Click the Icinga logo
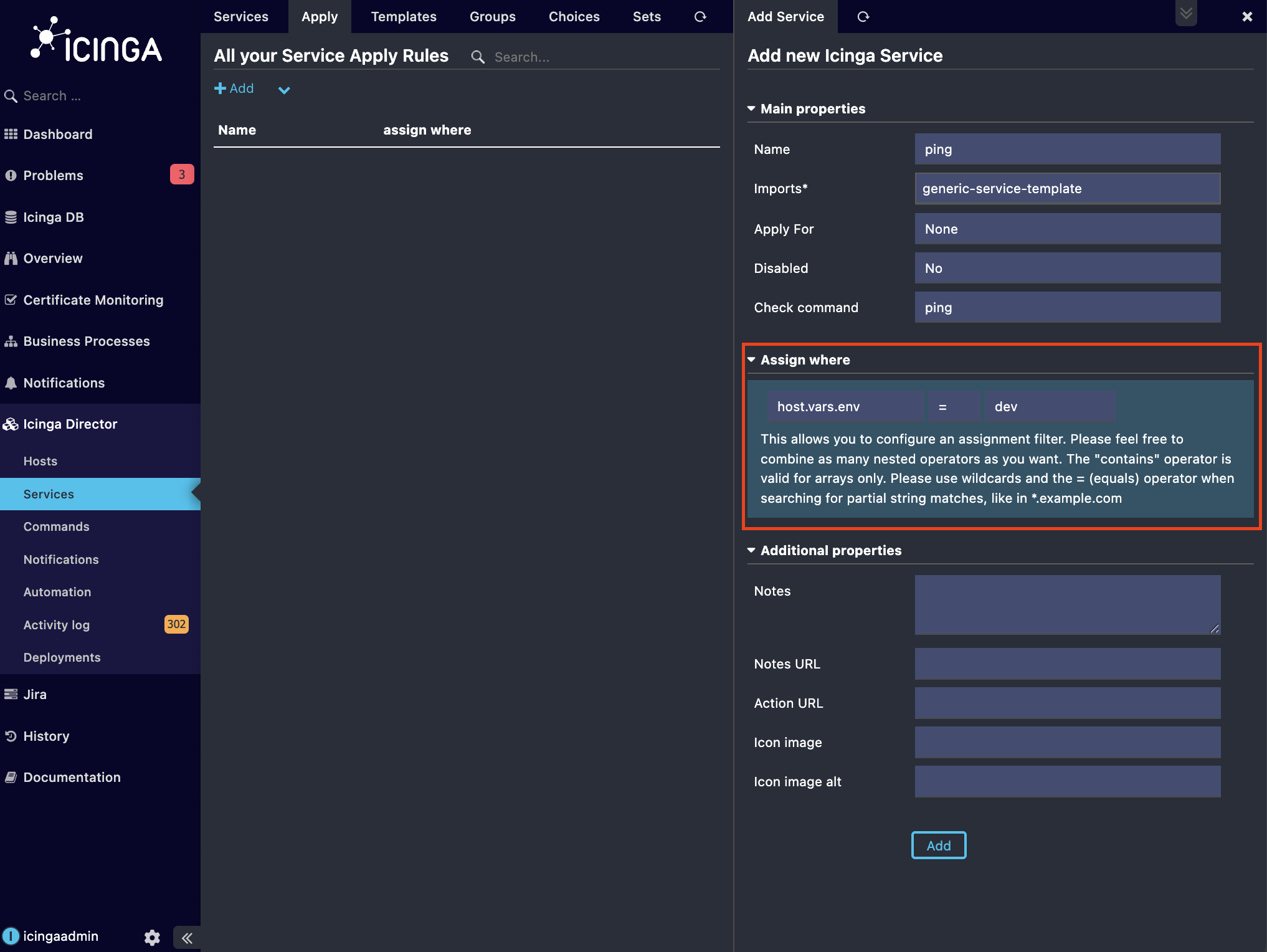Screen dimensions: 1267x952 97,40
